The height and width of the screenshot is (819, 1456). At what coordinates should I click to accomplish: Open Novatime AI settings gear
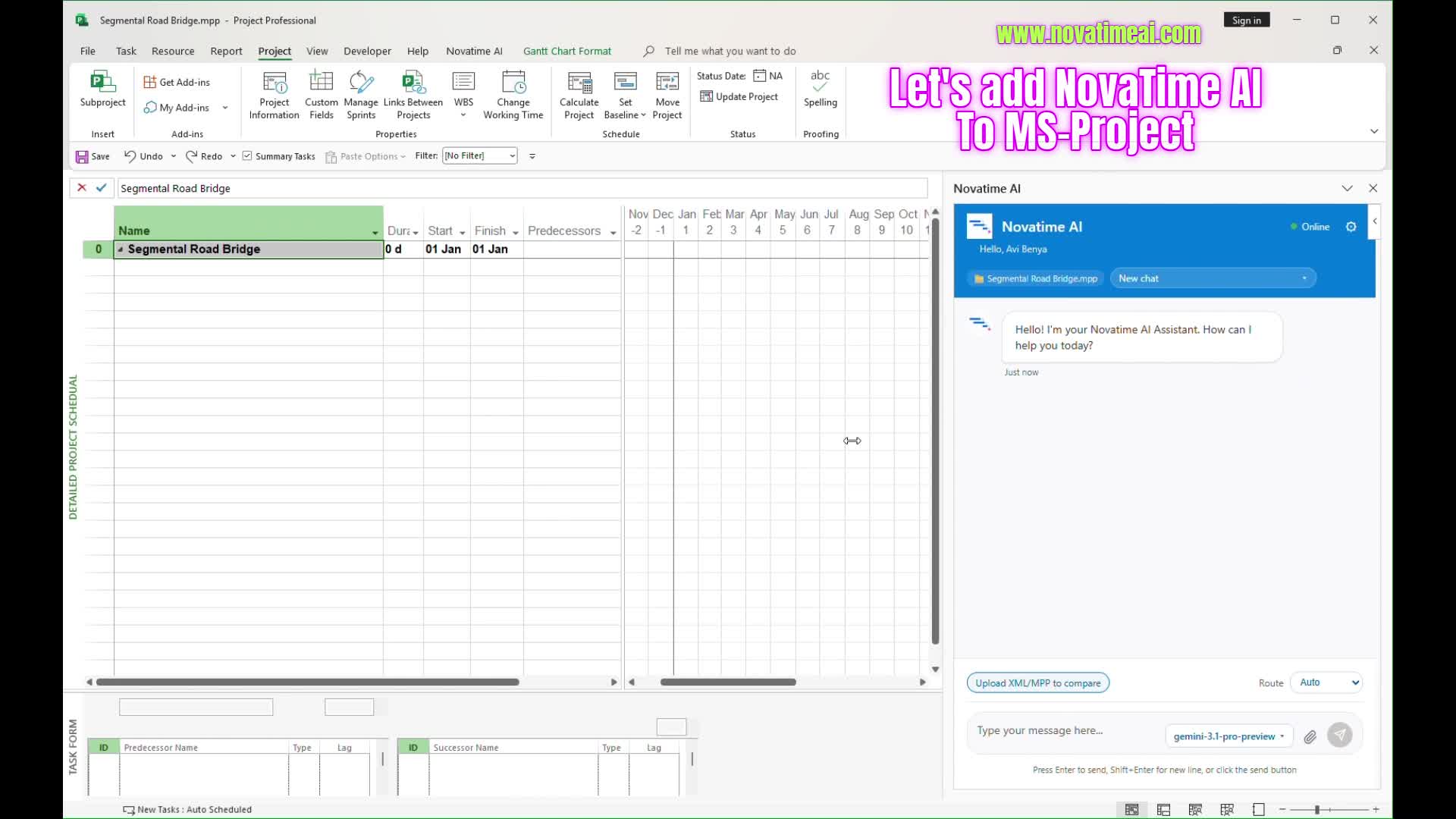click(1351, 227)
